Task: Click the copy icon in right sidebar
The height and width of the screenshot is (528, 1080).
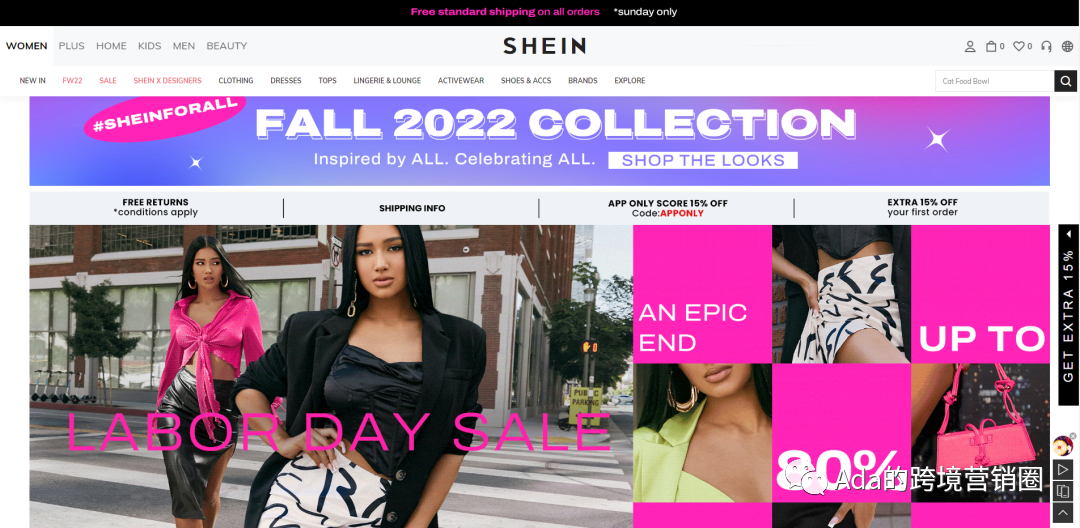Action: tap(1063, 491)
